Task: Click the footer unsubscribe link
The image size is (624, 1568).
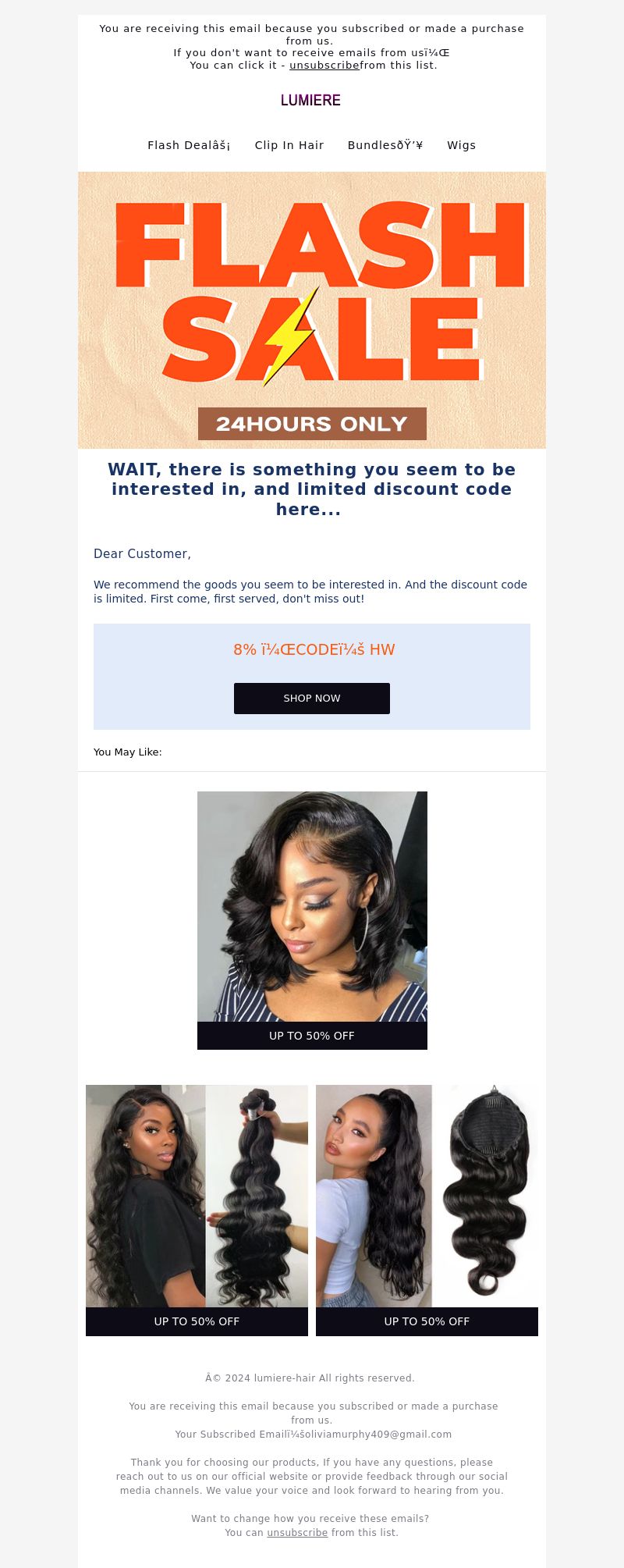Action: click(x=297, y=1533)
